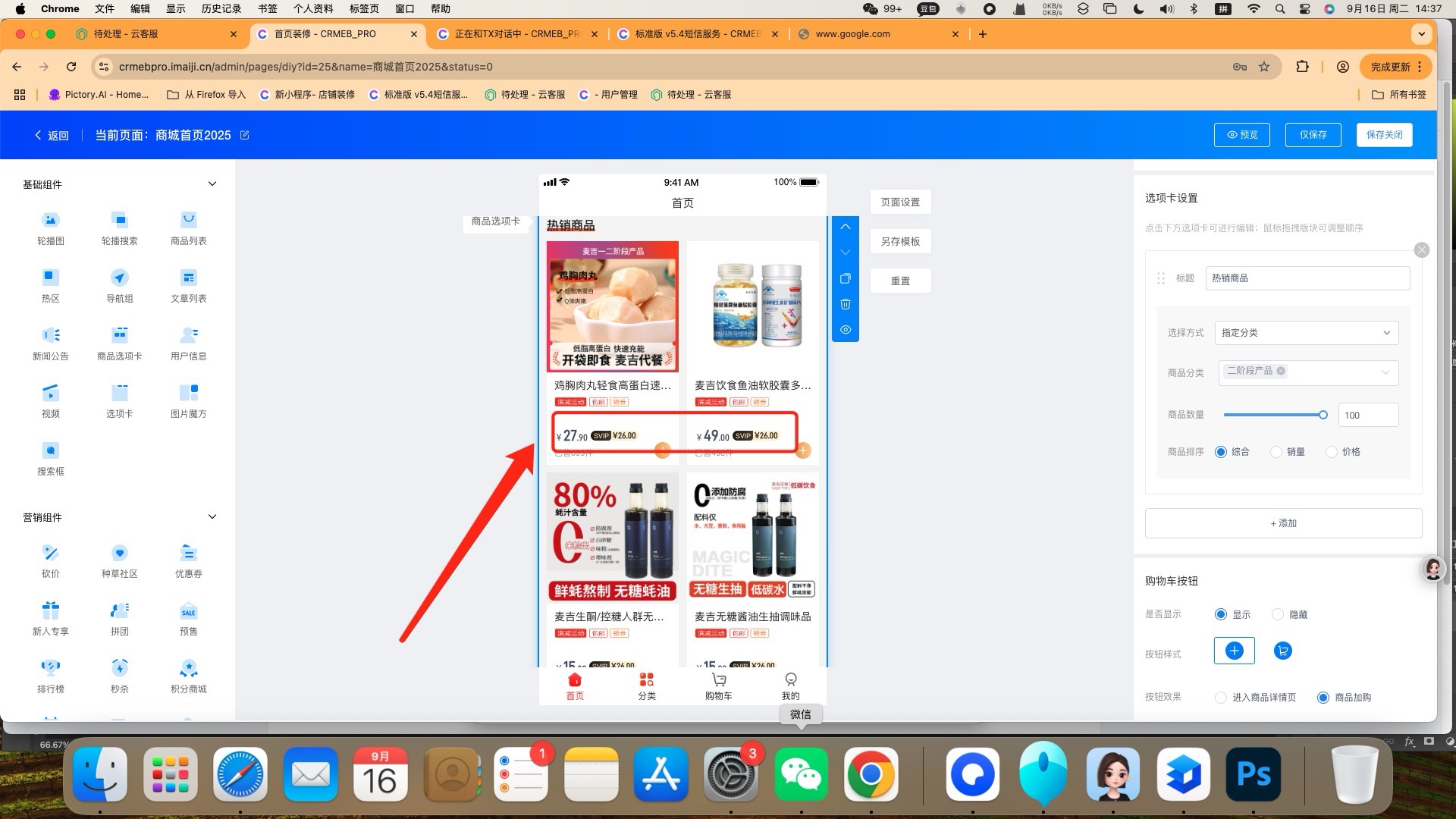Edit the 标题 field with 热销商品
1456x819 pixels.
click(x=1307, y=278)
